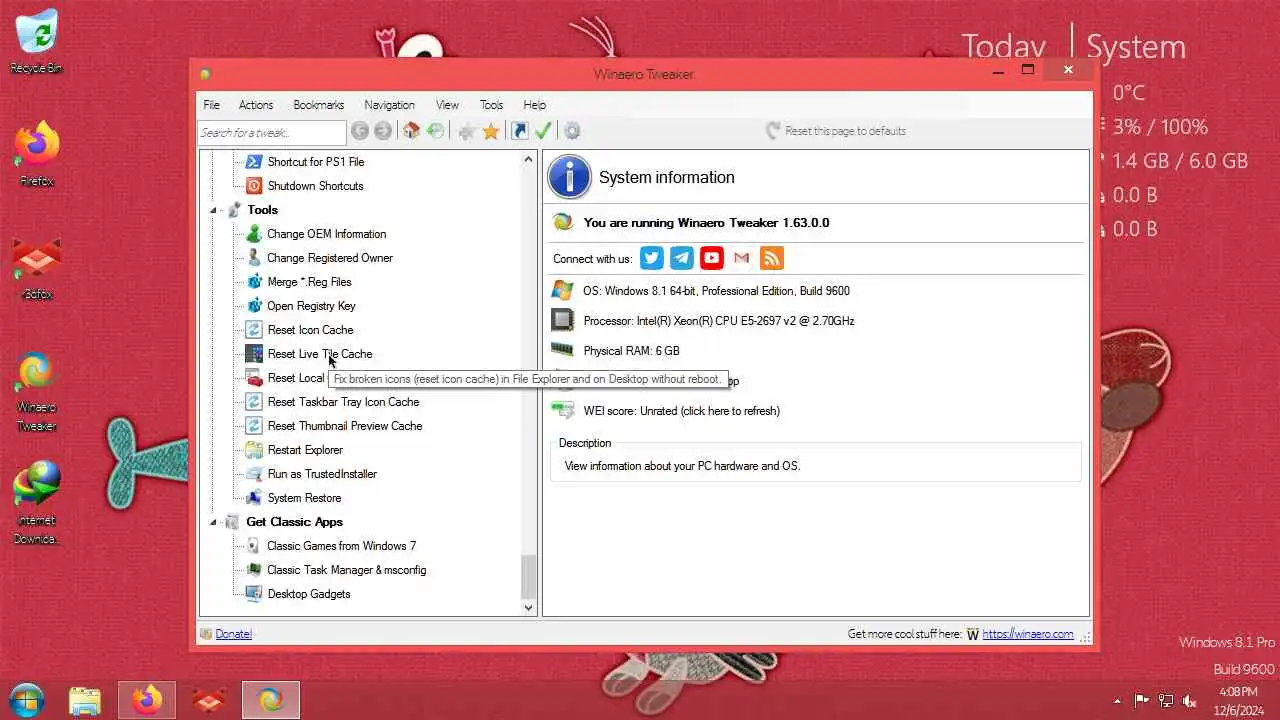Collapse the Tools tree category
Viewport: 1280px width, 720px height.
[213, 210]
